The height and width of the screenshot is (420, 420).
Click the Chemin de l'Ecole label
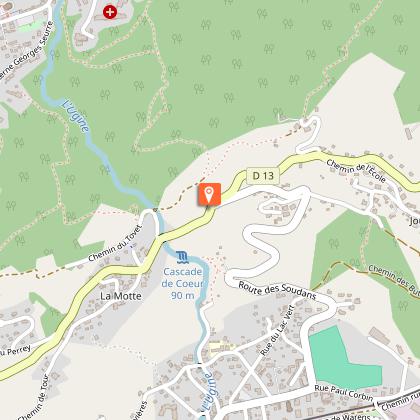356,171
